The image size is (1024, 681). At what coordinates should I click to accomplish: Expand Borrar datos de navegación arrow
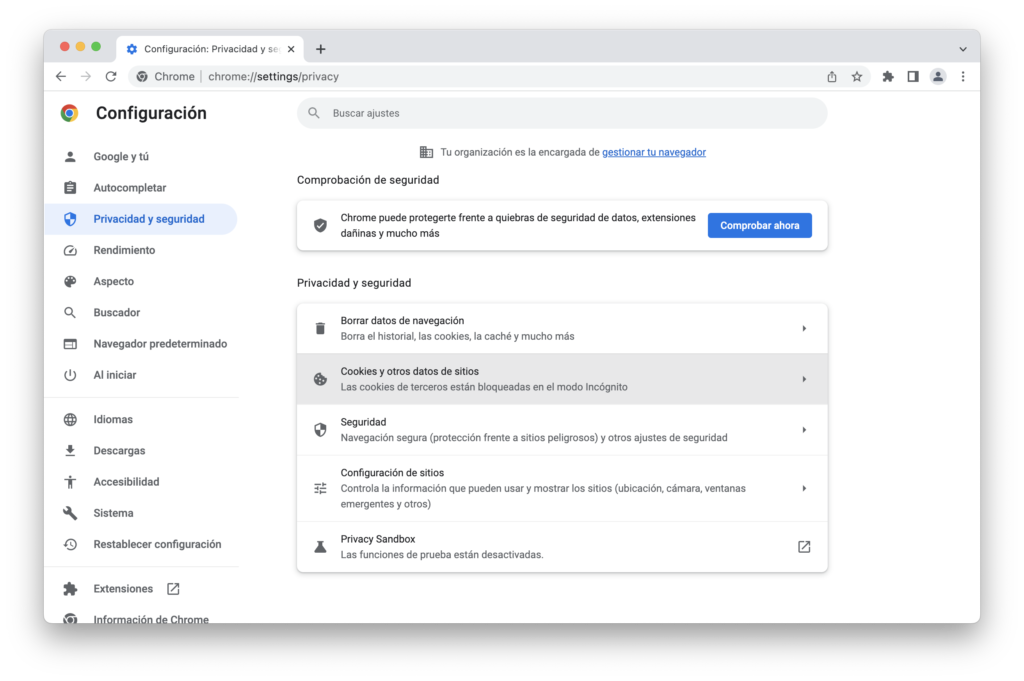(804, 328)
